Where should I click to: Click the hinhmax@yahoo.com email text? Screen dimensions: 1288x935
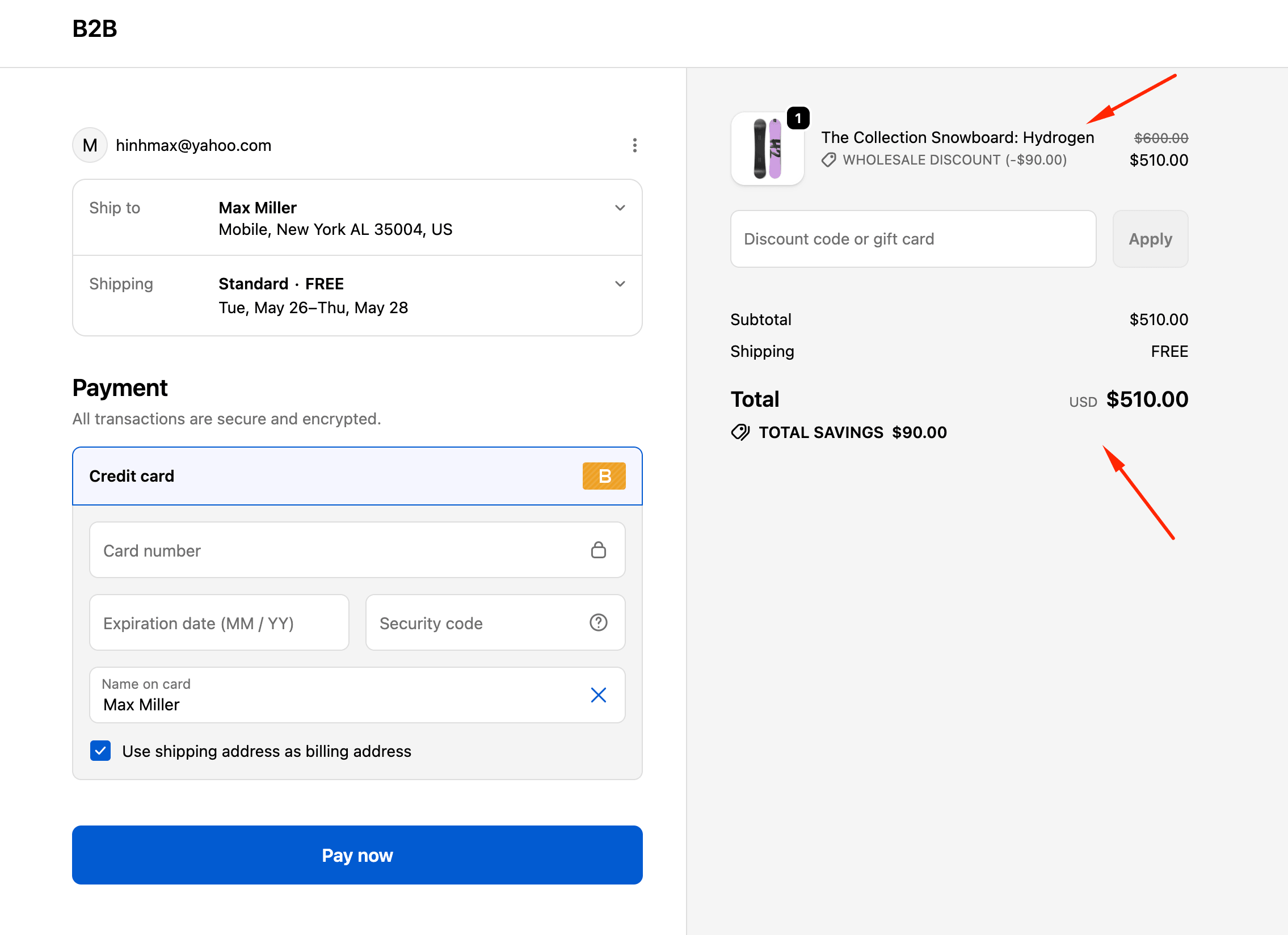click(x=193, y=145)
